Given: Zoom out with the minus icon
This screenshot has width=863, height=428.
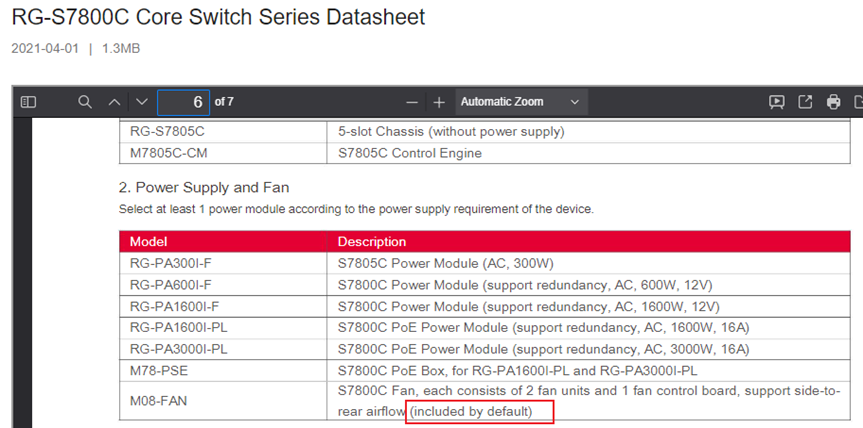Looking at the screenshot, I should pos(412,102).
